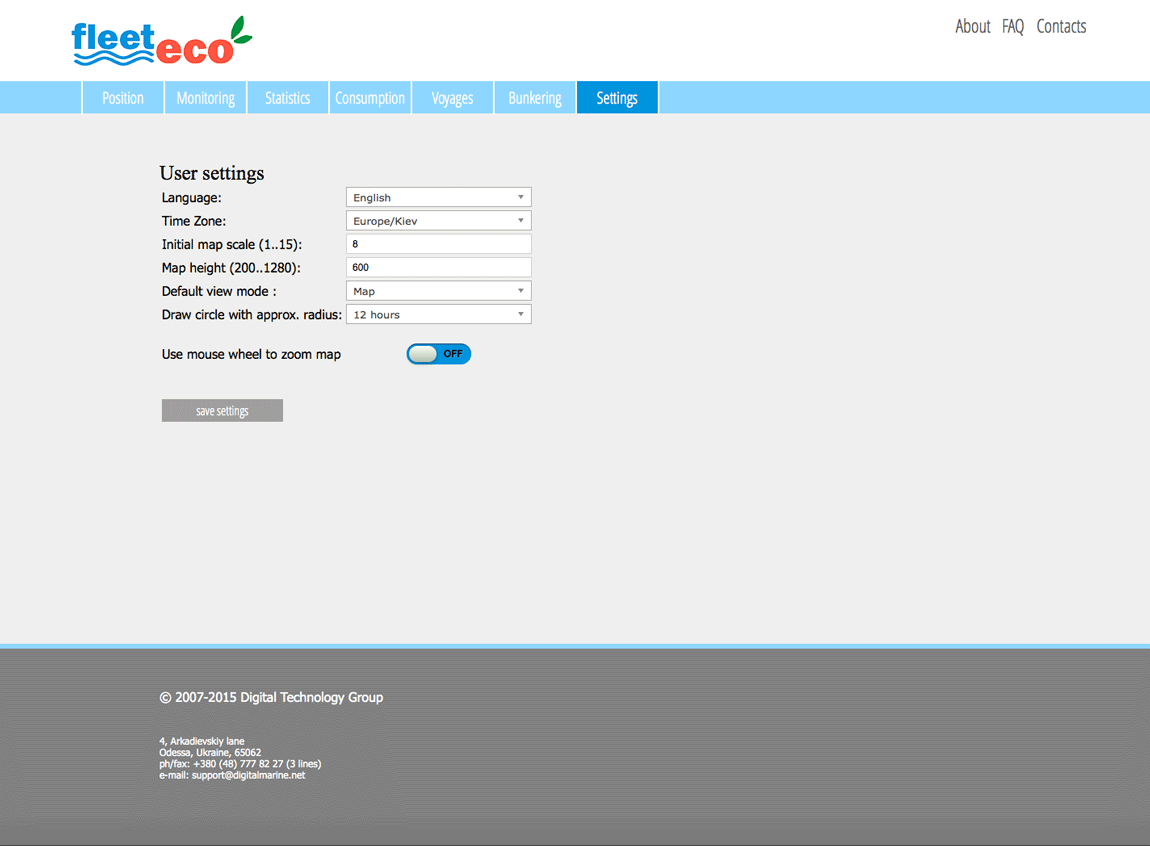Focus the Map height input field

coord(438,268)
